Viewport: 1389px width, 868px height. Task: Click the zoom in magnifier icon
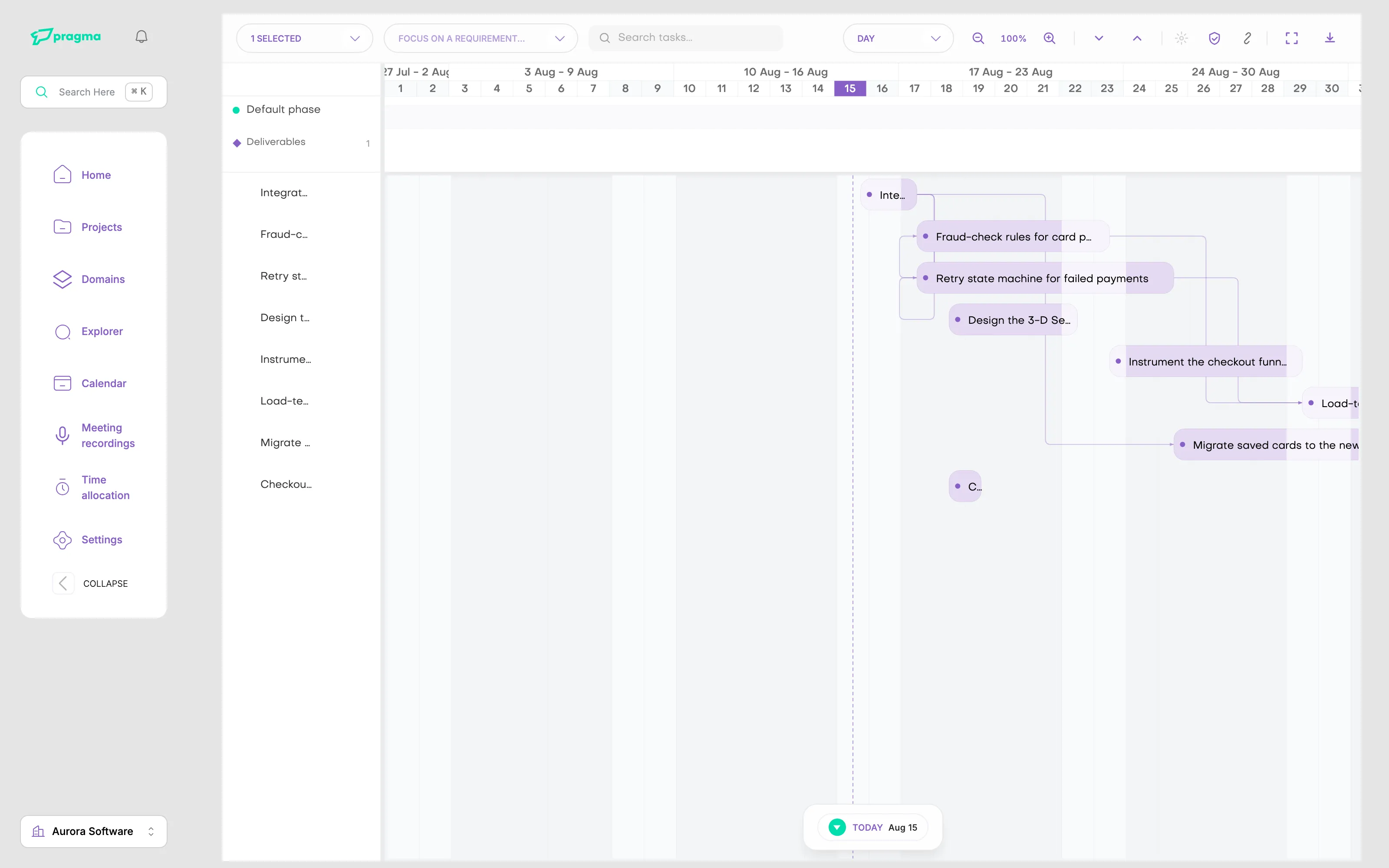[x=1049, y=39]
